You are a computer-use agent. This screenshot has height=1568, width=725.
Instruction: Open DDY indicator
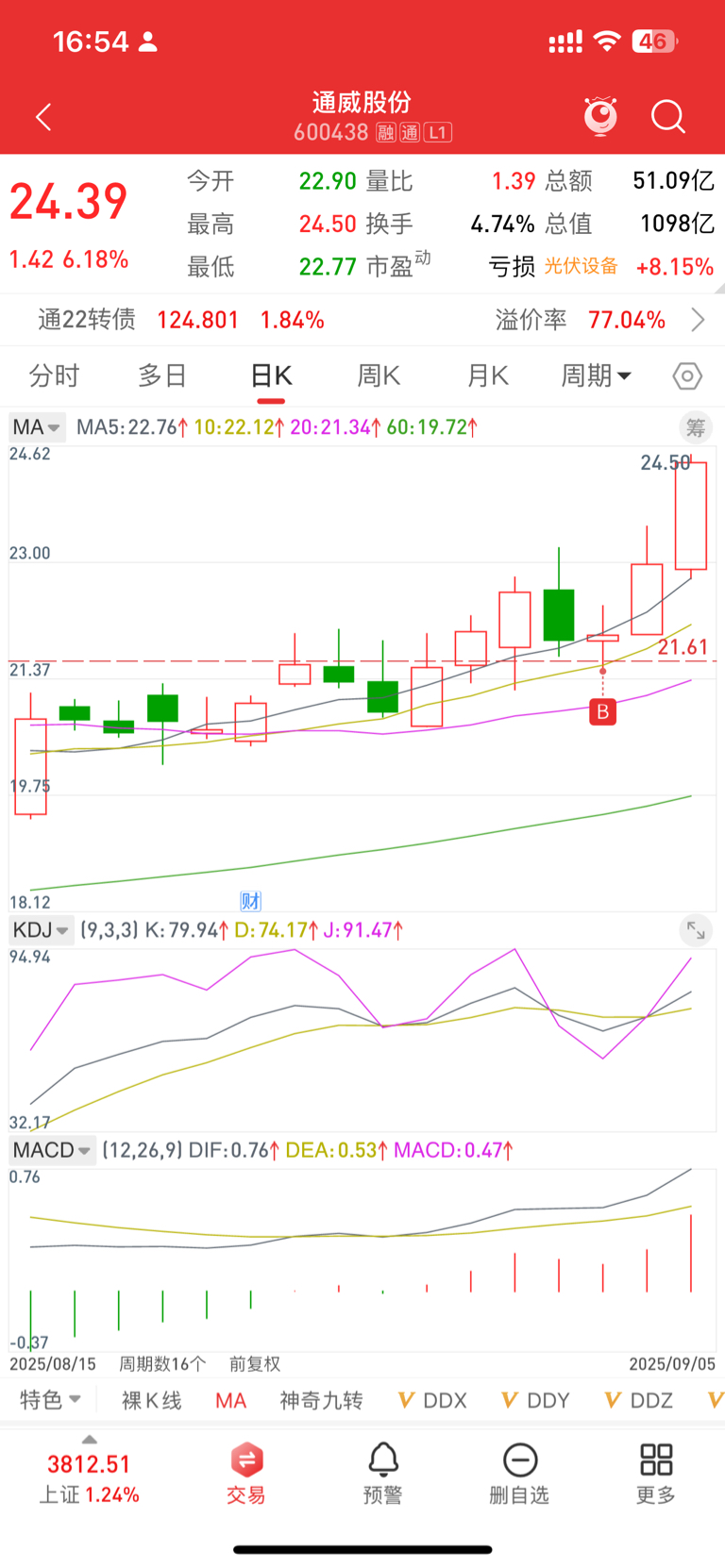535,1400
